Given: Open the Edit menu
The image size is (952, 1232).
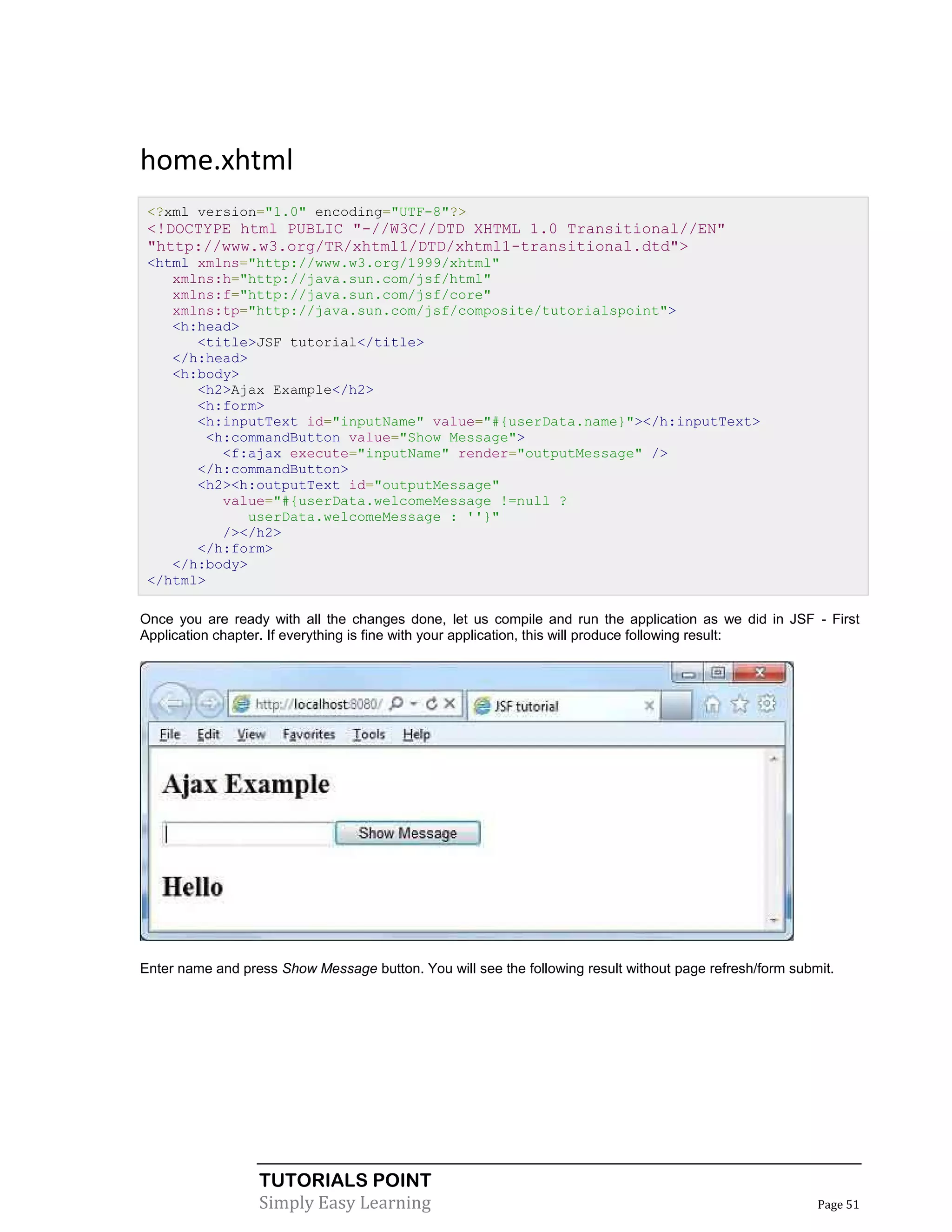Looking at the screenshot, I should [208, 735].
